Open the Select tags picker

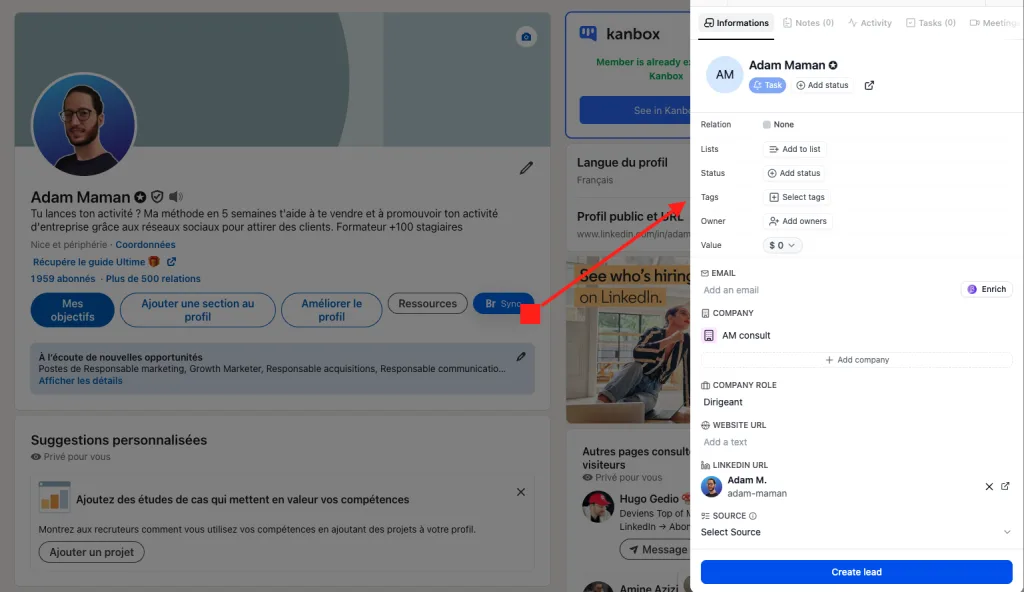tap(796, 197)
